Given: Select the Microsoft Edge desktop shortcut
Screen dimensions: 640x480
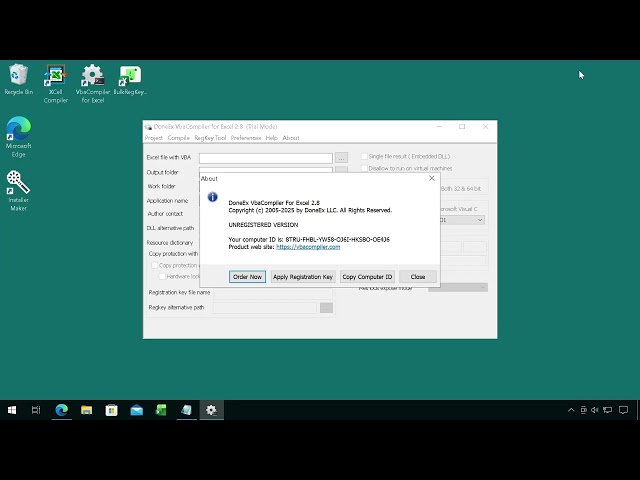Looking at the screenshot, I should [18, 137].
